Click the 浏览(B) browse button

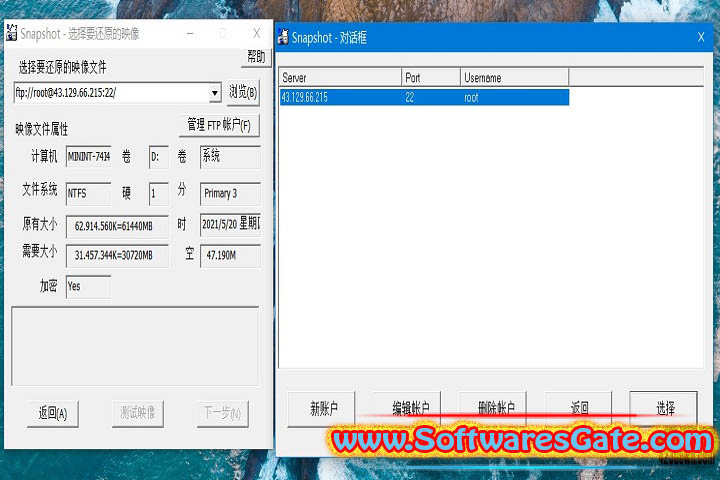pyautogui.click(x=243, y=92)
